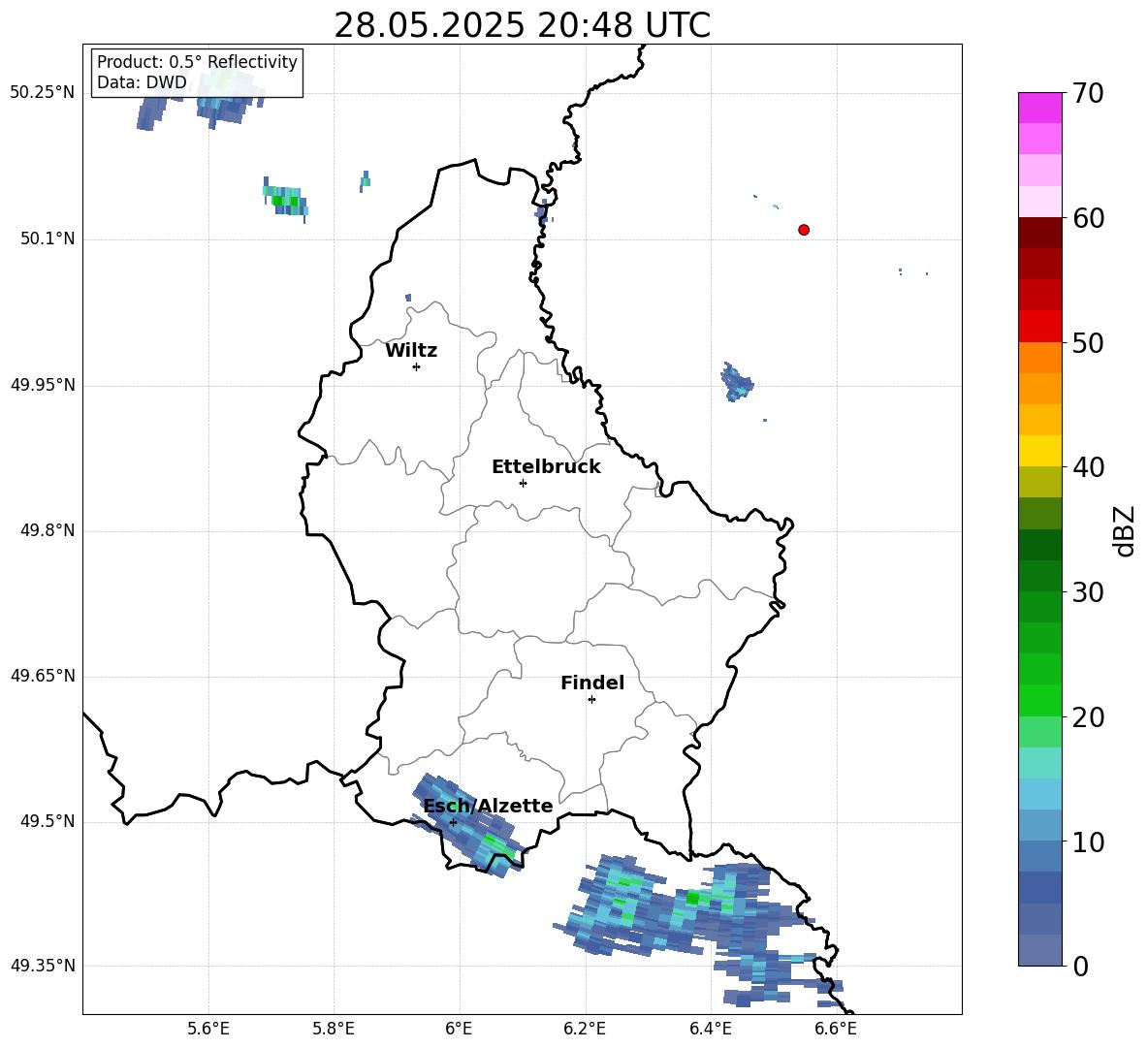Pick the orange colorbar swatch below 50
The height and width of the screenshot is (1048, 1148).
(1040, 358)
